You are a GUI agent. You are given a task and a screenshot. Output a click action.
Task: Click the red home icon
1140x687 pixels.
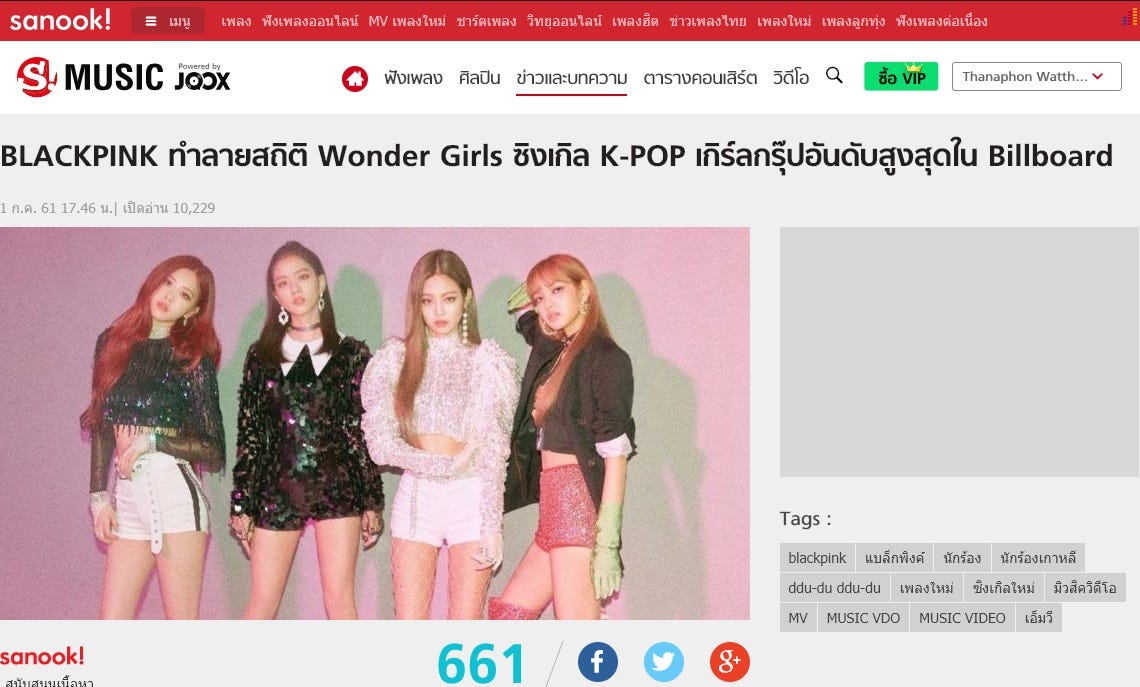[x=355, y=79]
